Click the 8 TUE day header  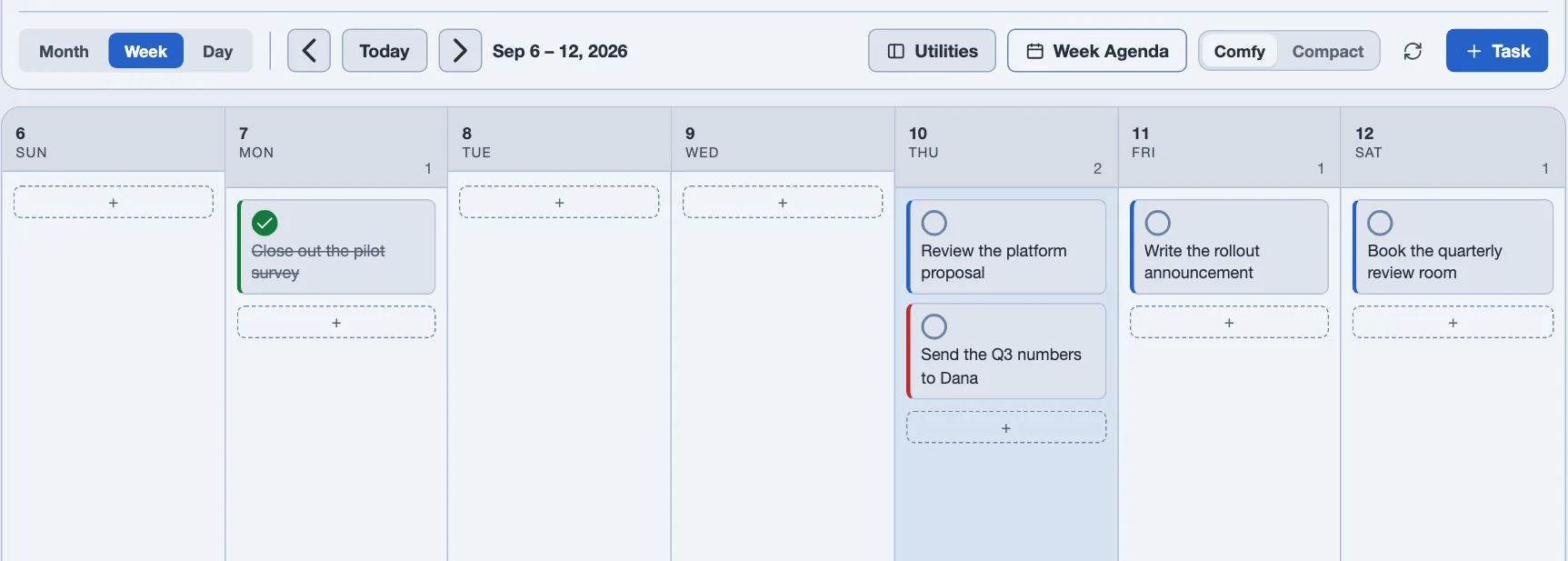click(559, 140)
